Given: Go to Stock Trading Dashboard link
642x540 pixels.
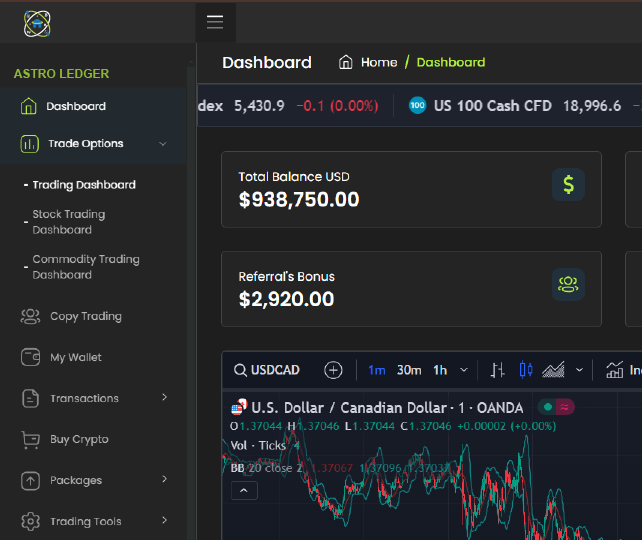Looking at the screenshot, I should 68,222.
